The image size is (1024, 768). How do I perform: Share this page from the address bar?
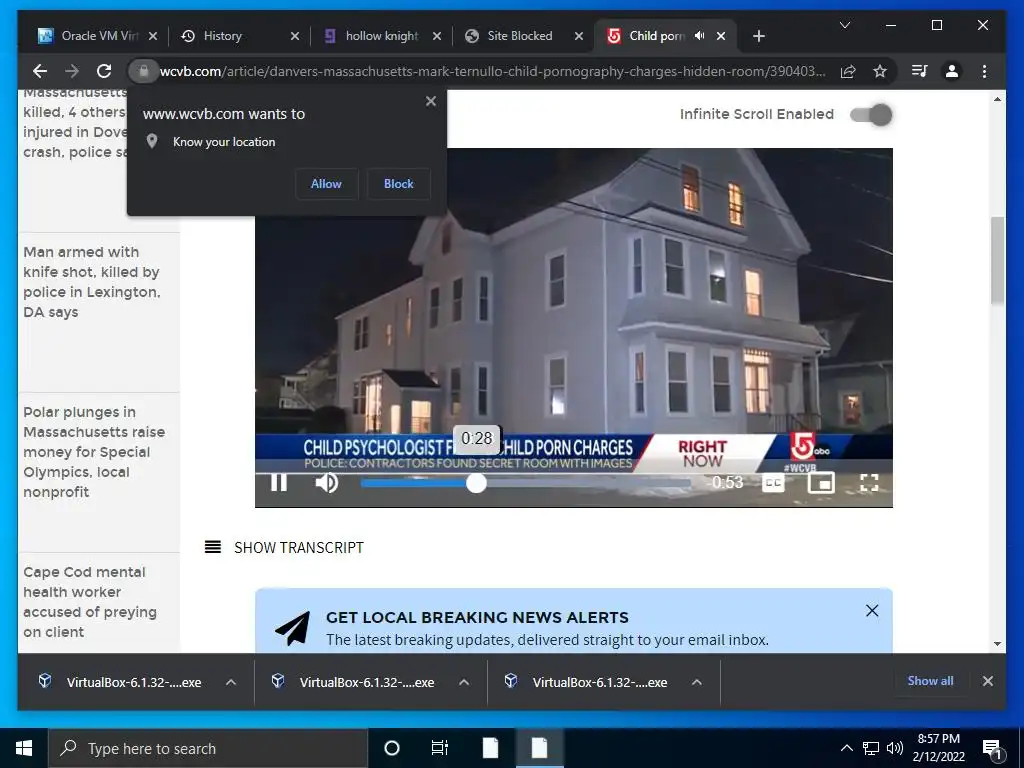pos(848,71)
